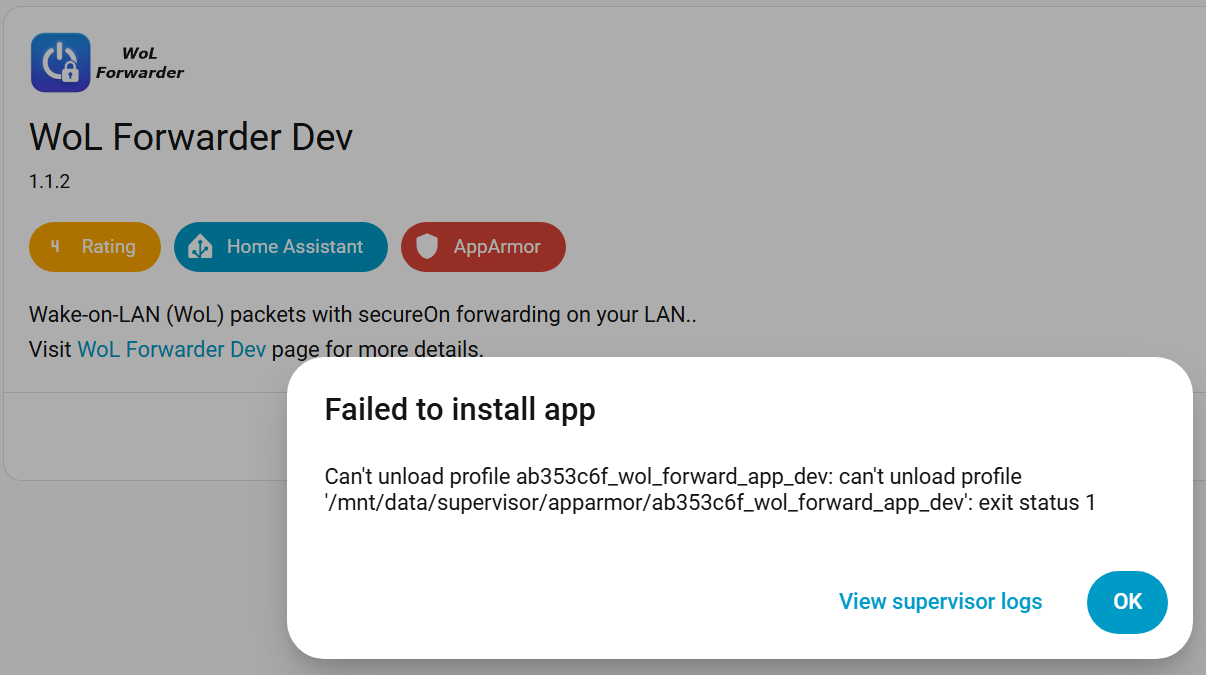The width and height of the screenshot is (1206, 675).
Task: Confirm the error dialog with OK
Action: [1127, 602]
